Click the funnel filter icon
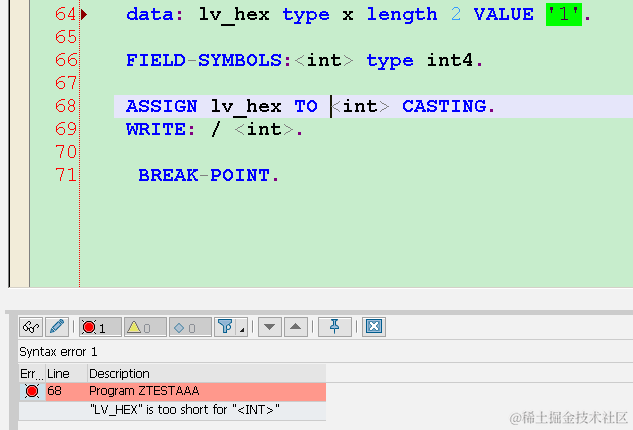This screenshot has width=633, height=430. 225,327
